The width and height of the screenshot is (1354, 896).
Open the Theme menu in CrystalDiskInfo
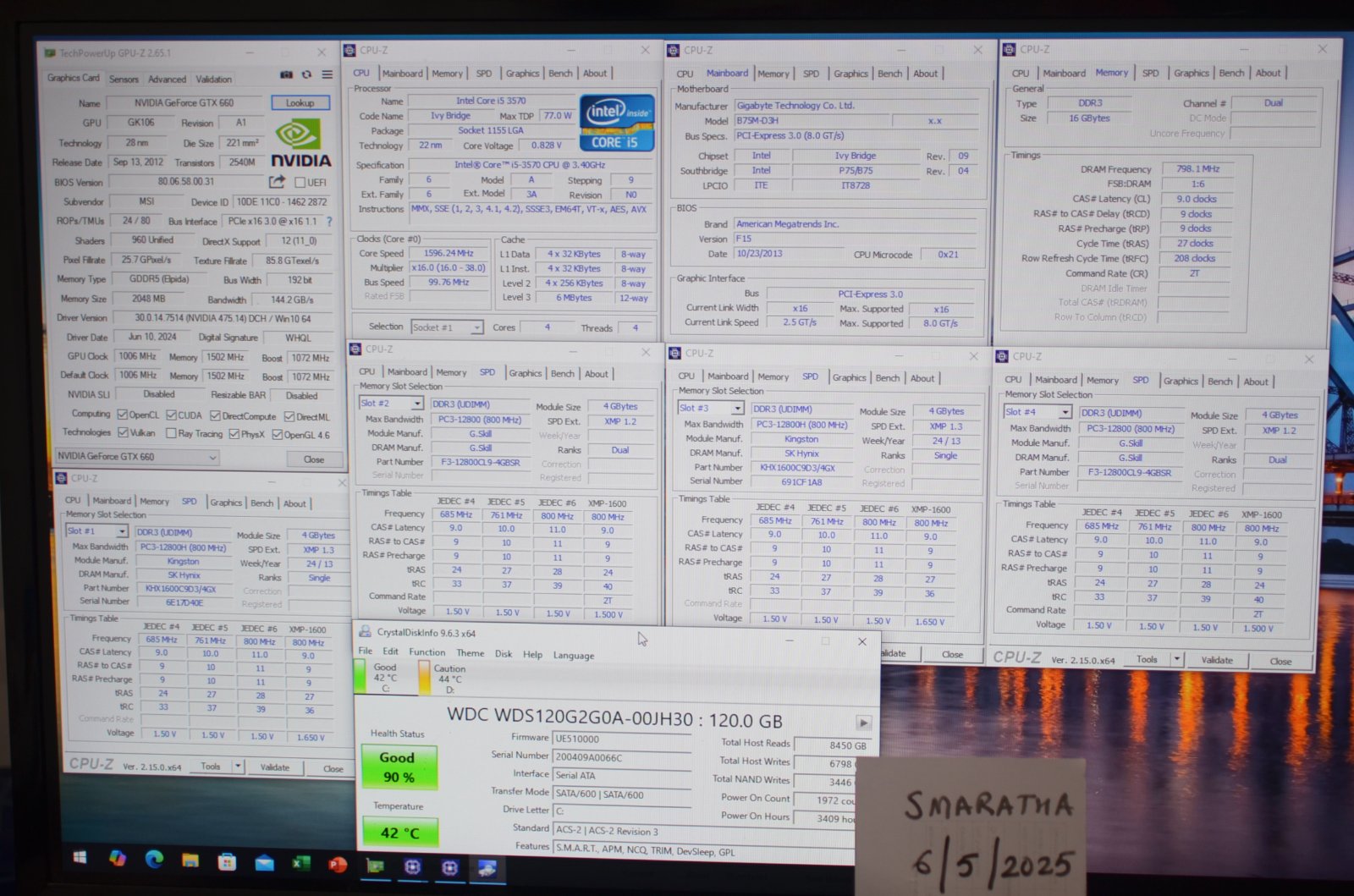tap(470, 653)
